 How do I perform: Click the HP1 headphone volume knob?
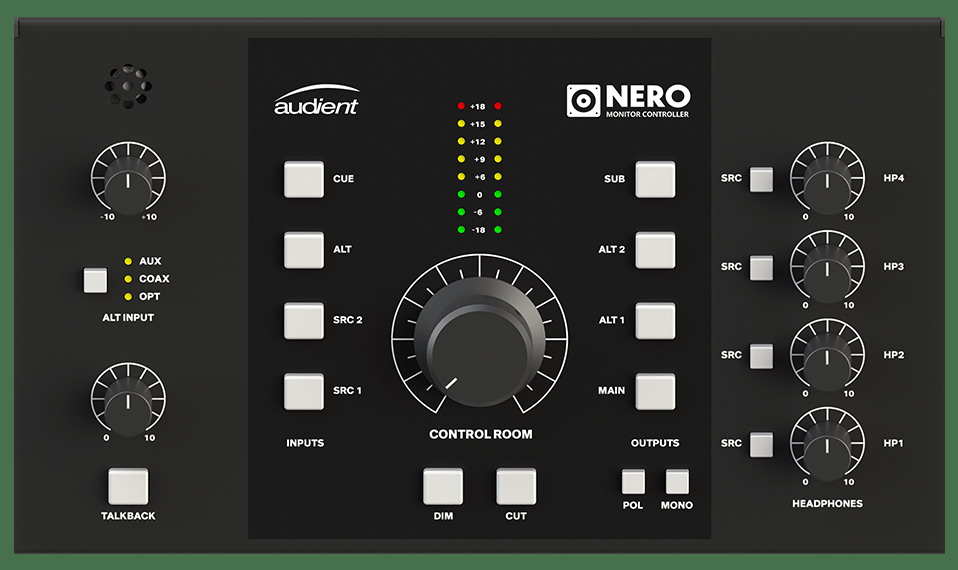pyautogui.click(x=826, y=443)
